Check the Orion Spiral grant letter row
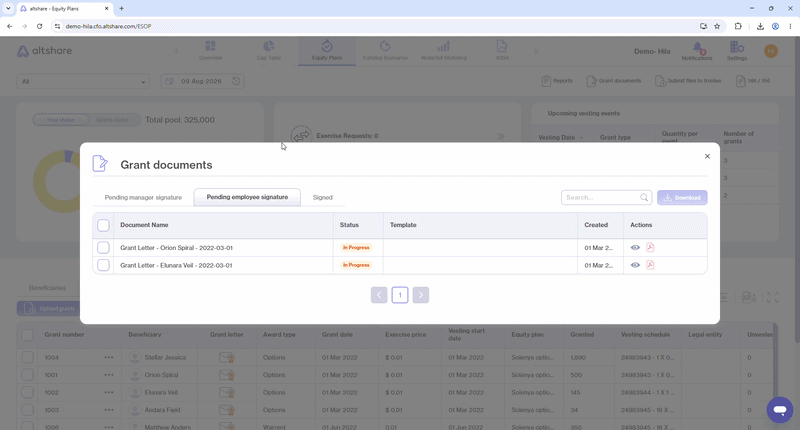800x430 pixels. click(103, 247)
